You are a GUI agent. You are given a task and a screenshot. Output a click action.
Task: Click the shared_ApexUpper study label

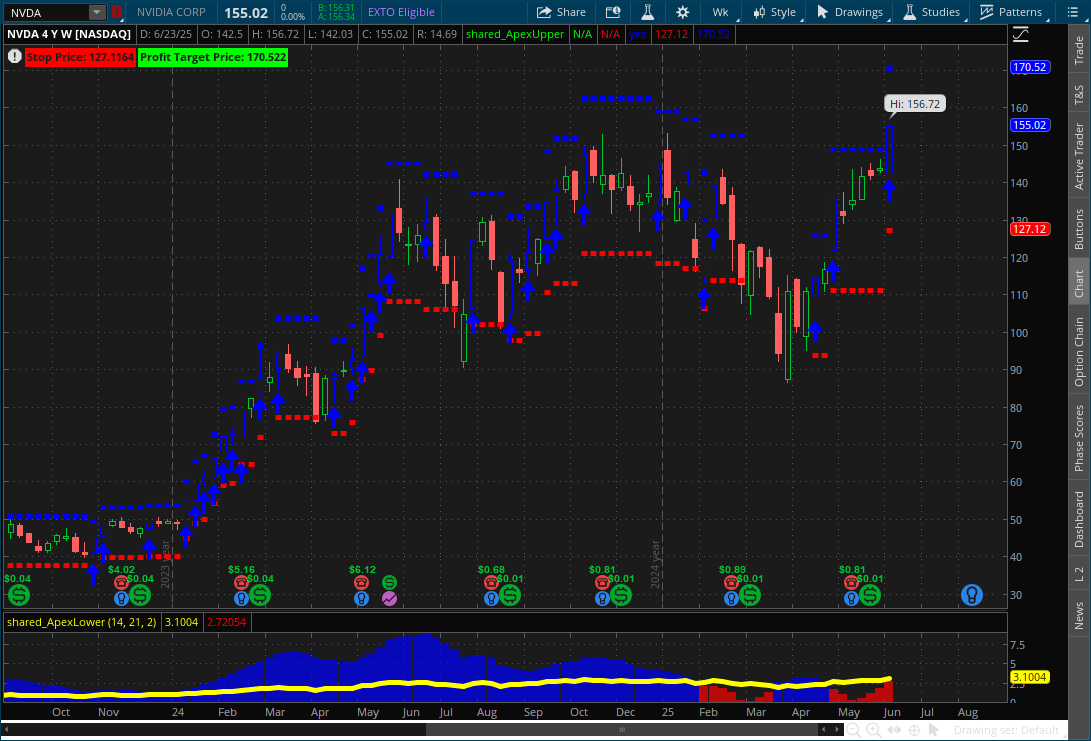[515, 34]
